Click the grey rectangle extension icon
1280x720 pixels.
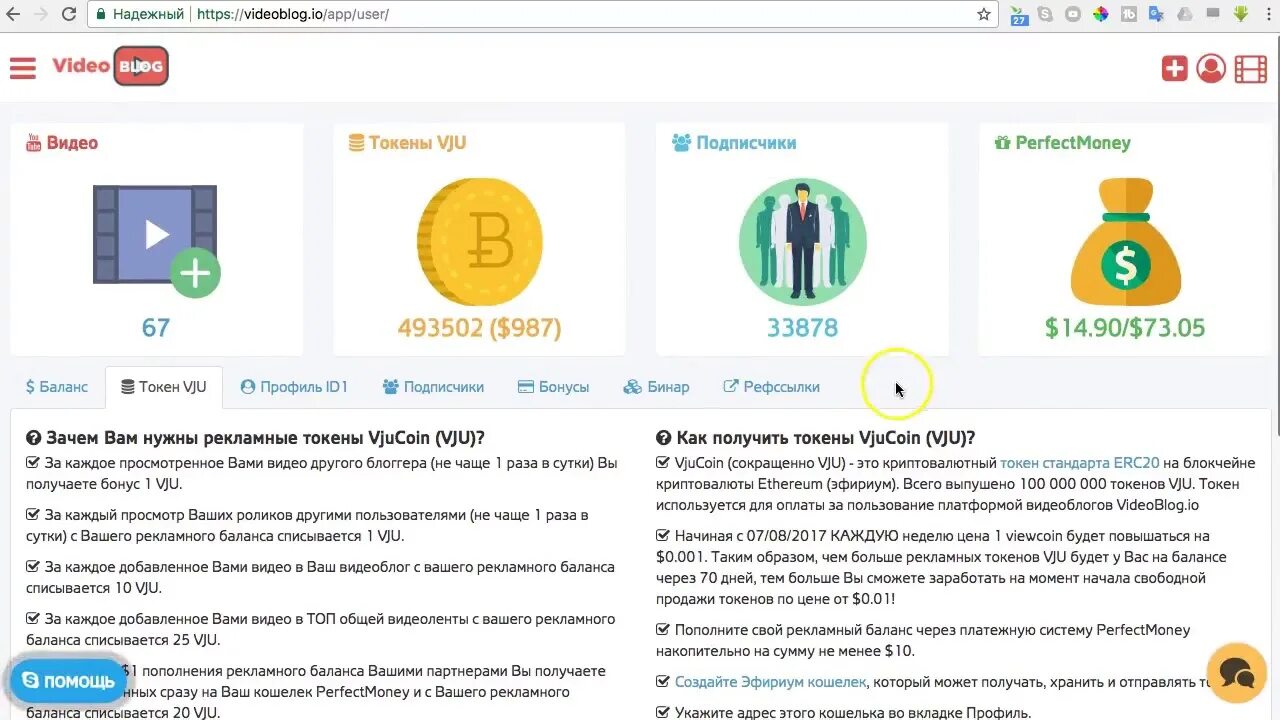(x=1212, y=14)
